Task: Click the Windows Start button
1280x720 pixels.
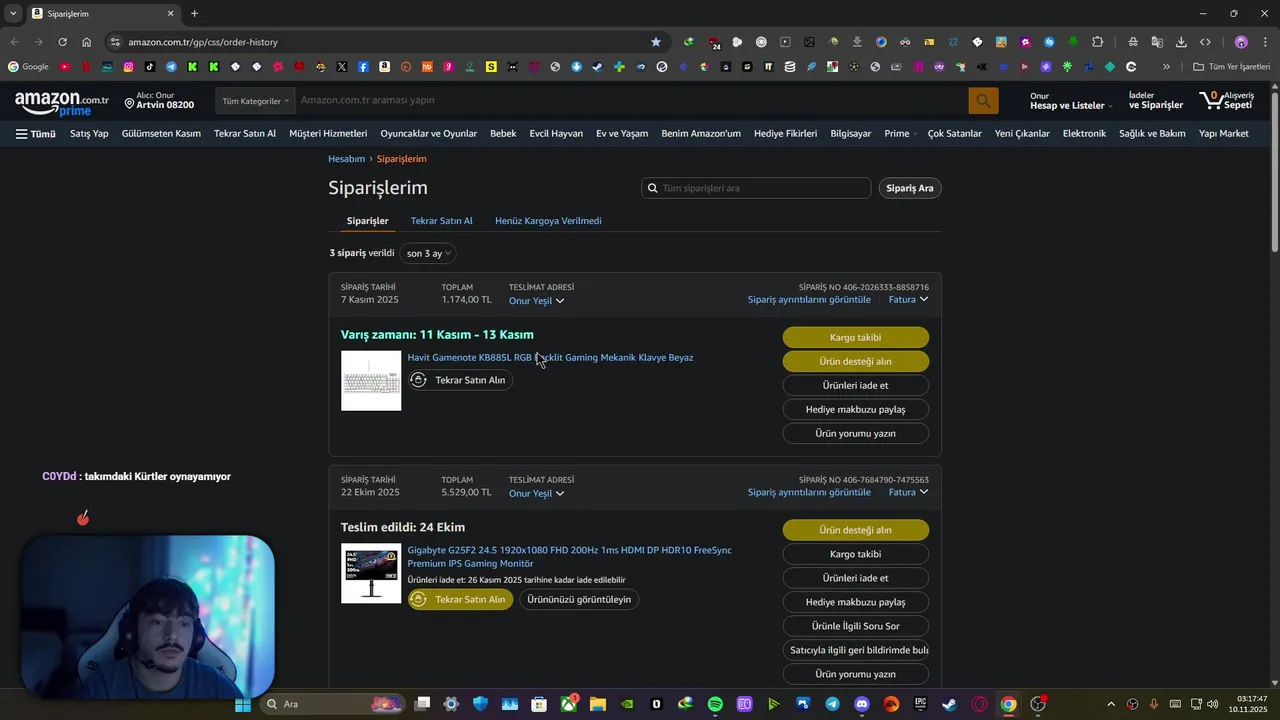Action: pyautogui.click(x=242, y=704)
